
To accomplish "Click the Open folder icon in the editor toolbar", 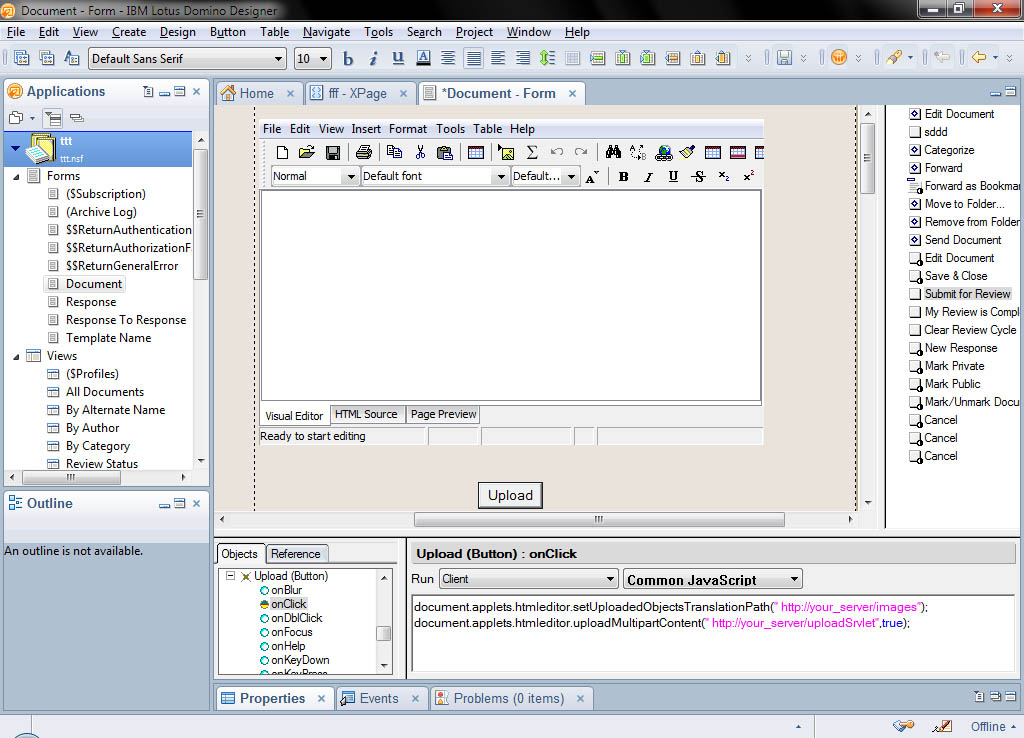I will 307,152.
